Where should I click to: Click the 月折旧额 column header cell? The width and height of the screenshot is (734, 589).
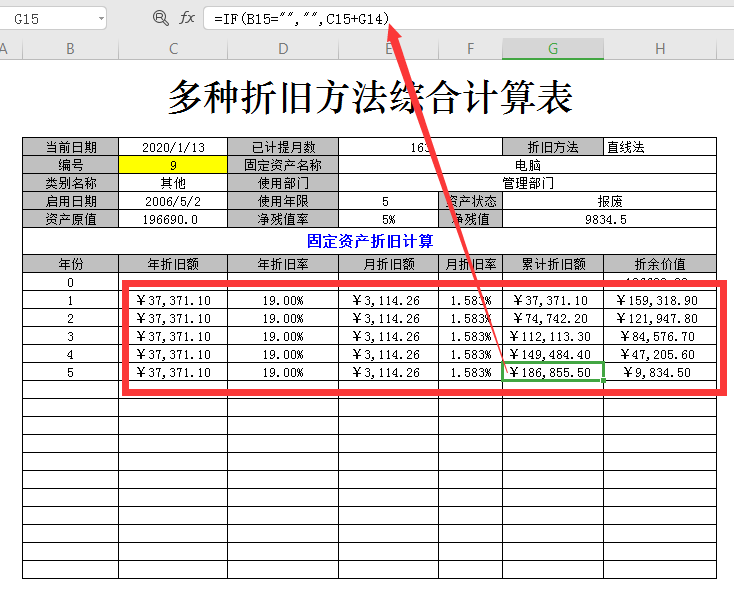pyautogui.click(x=389, y=264)
